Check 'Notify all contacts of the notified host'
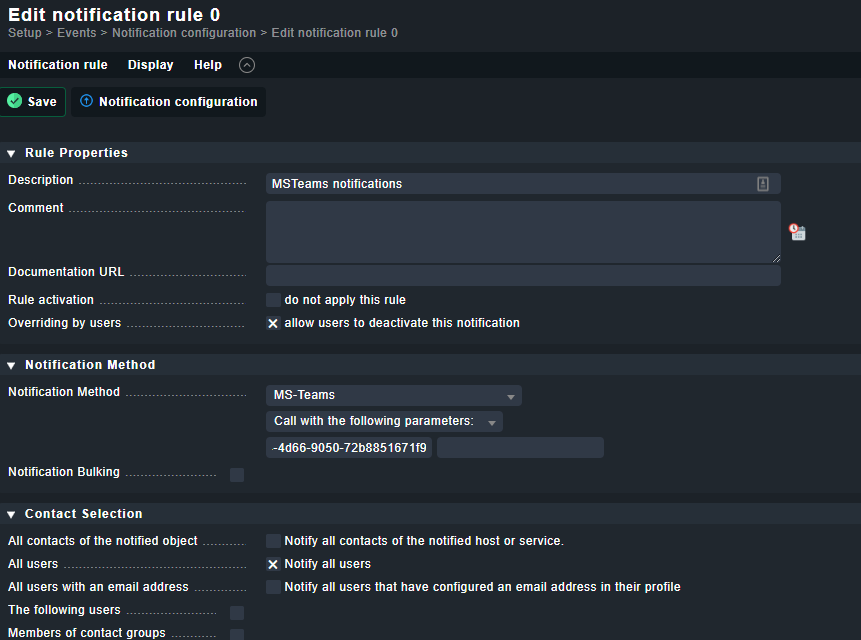Screen dimensions: 861x640 pyautogui.click(x=273, y=541)
